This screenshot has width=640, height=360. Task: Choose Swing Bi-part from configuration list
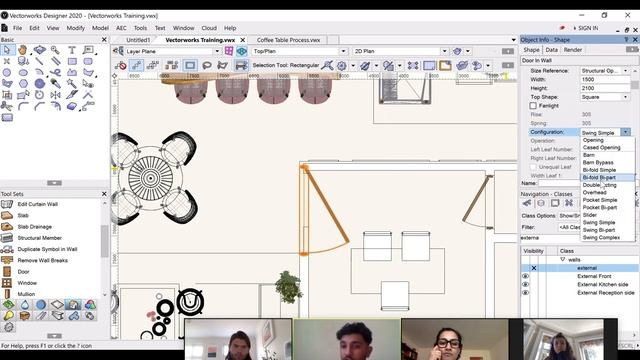point(607,230)
